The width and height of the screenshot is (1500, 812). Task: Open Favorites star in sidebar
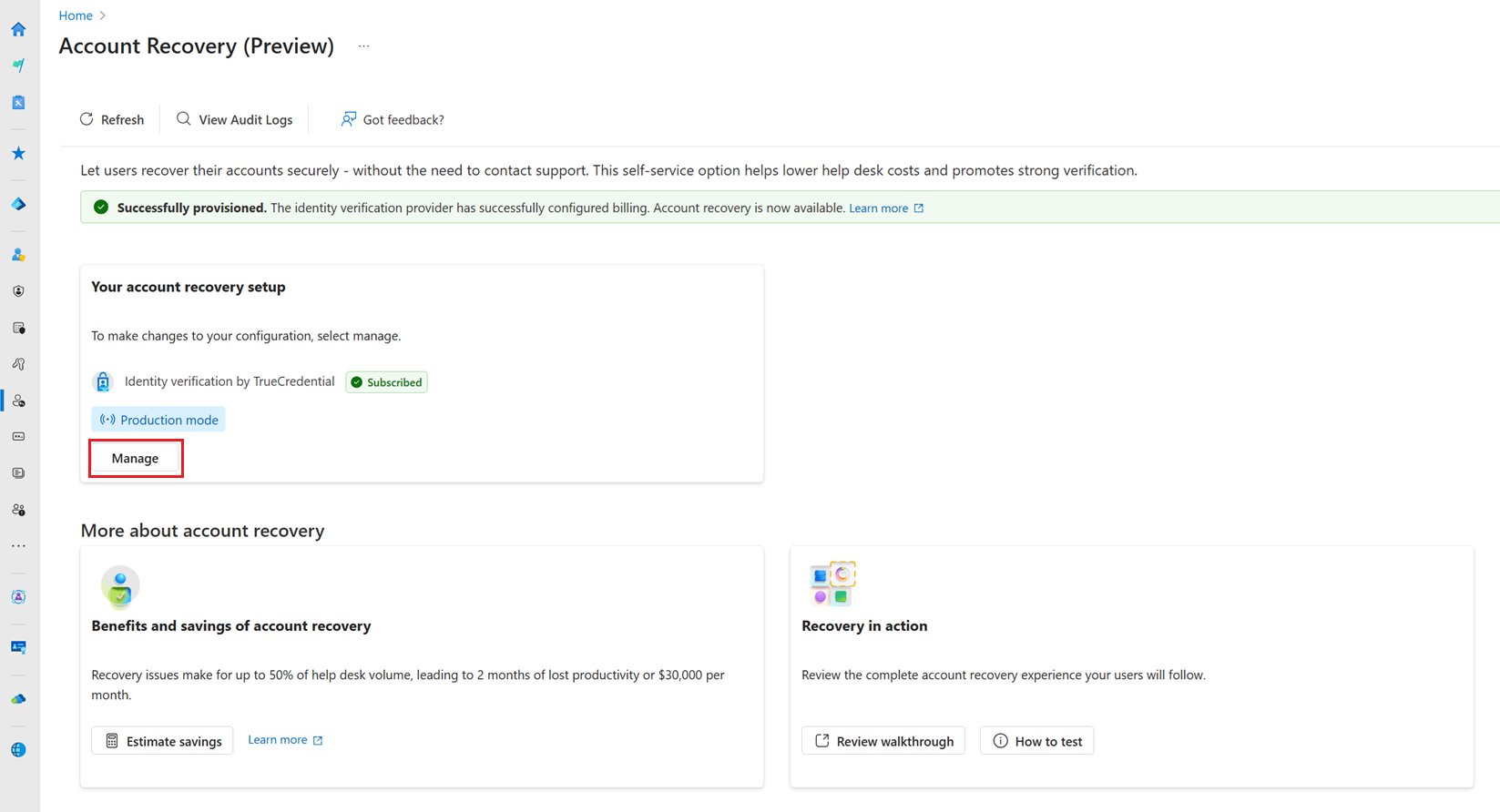pos(18,153)
